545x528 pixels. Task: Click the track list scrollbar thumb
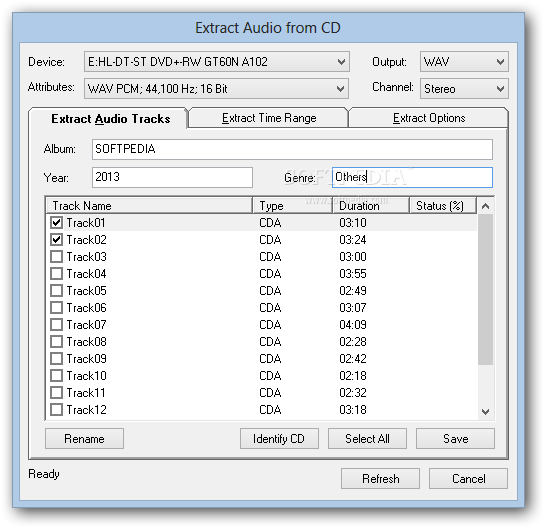[486, 289]
